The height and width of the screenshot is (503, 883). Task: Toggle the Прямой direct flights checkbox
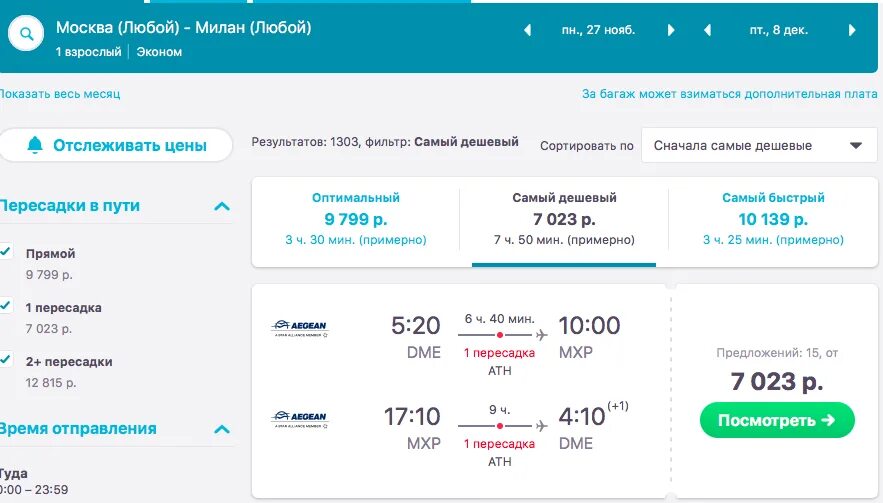coord(6,252)
